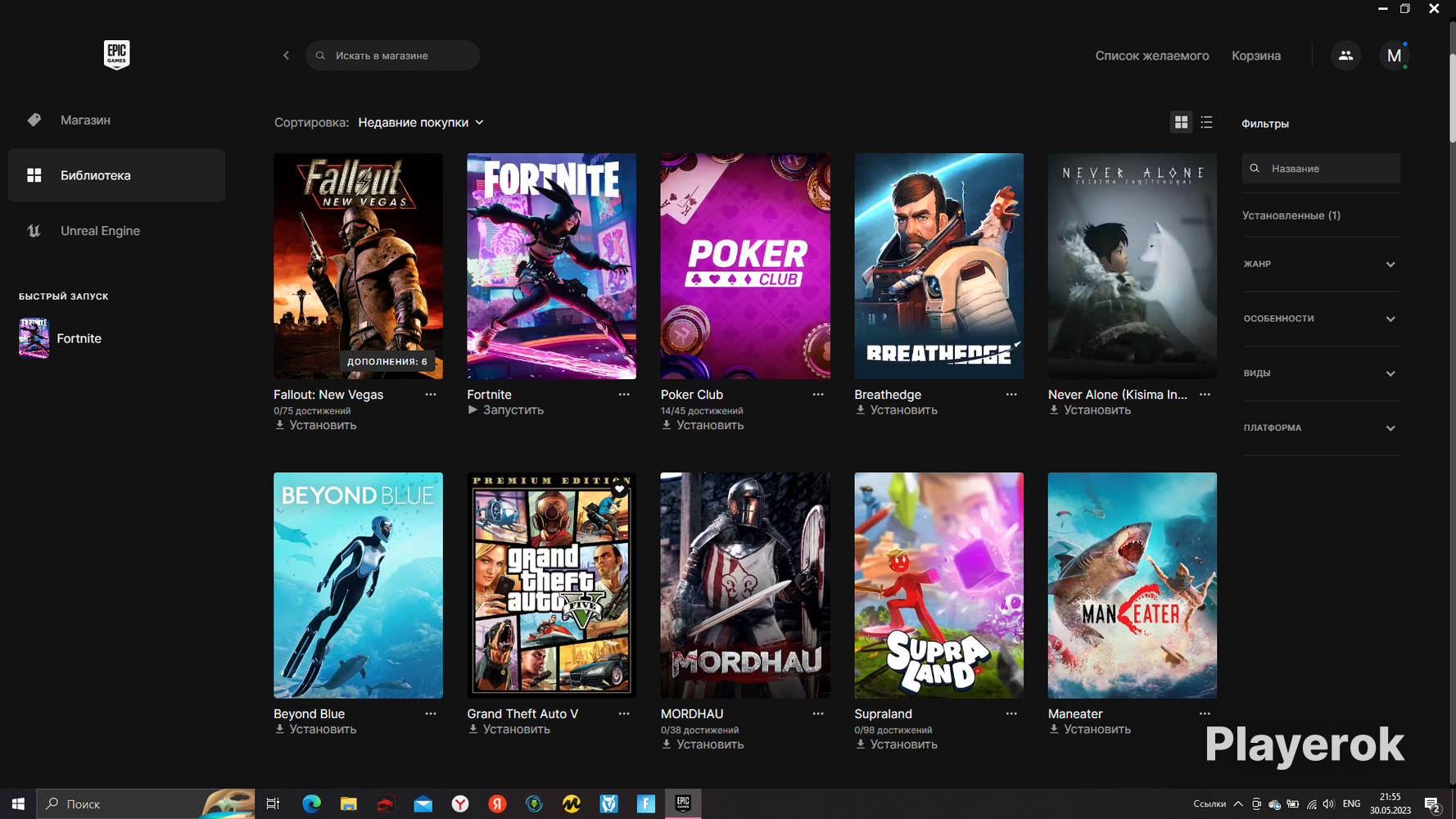The height and width of the screenshot is (819, 1456).
Task: Focus the store search field
Action: coord(393,56)
